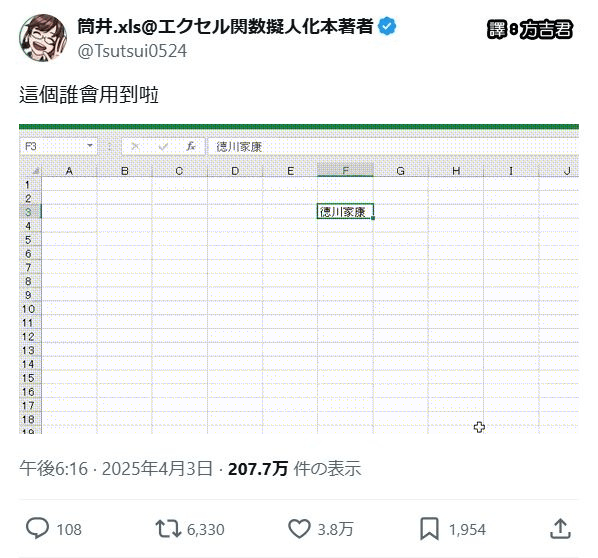The image size is (598, 558).
Task: Select row 18 header
Action: pyautogui.click(x=30, y=419)
